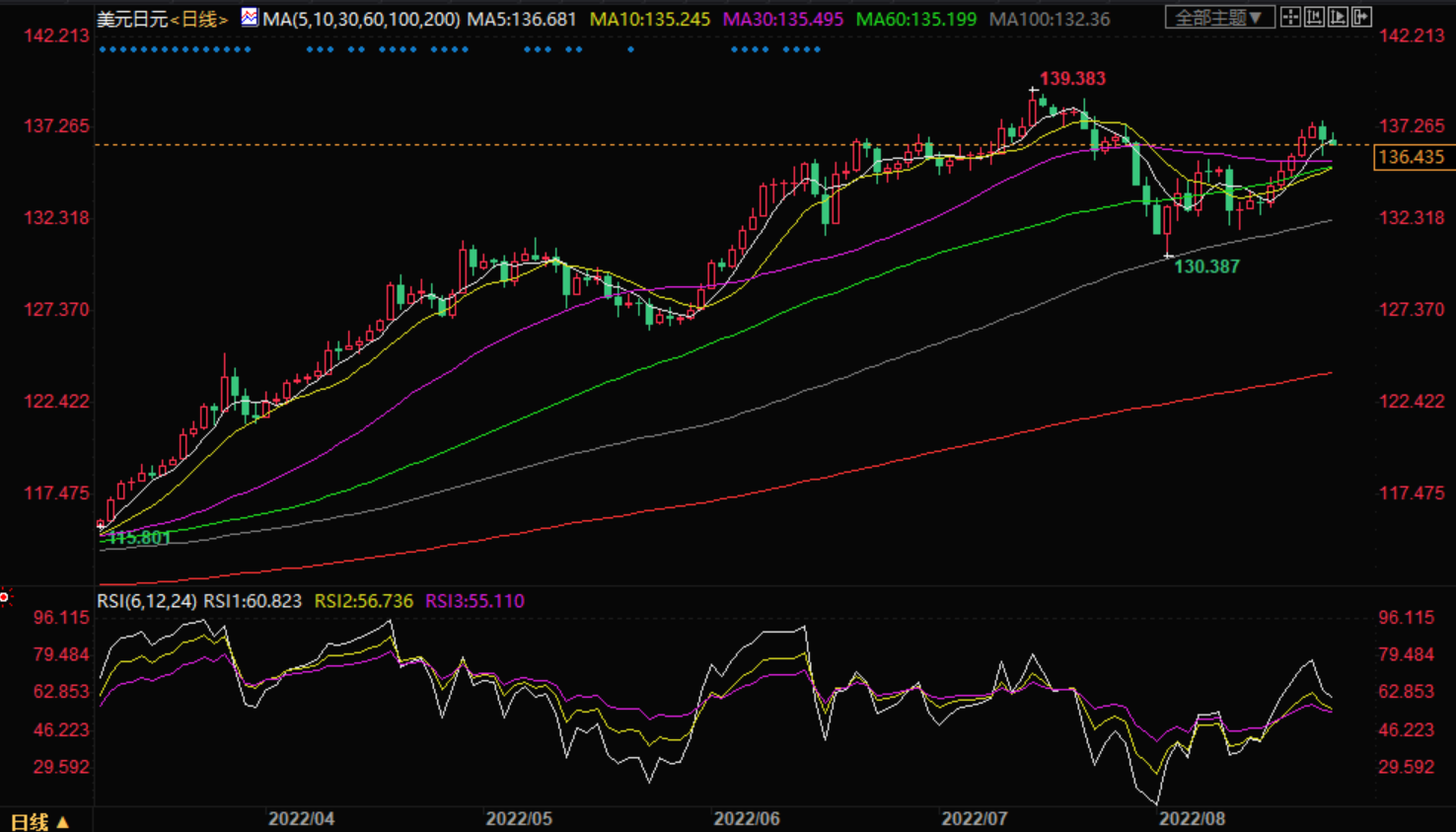Viewport: 1456px width, 832px height.
Task: Click the 美元日元 symbol name
Action: [x=132, y=19]
